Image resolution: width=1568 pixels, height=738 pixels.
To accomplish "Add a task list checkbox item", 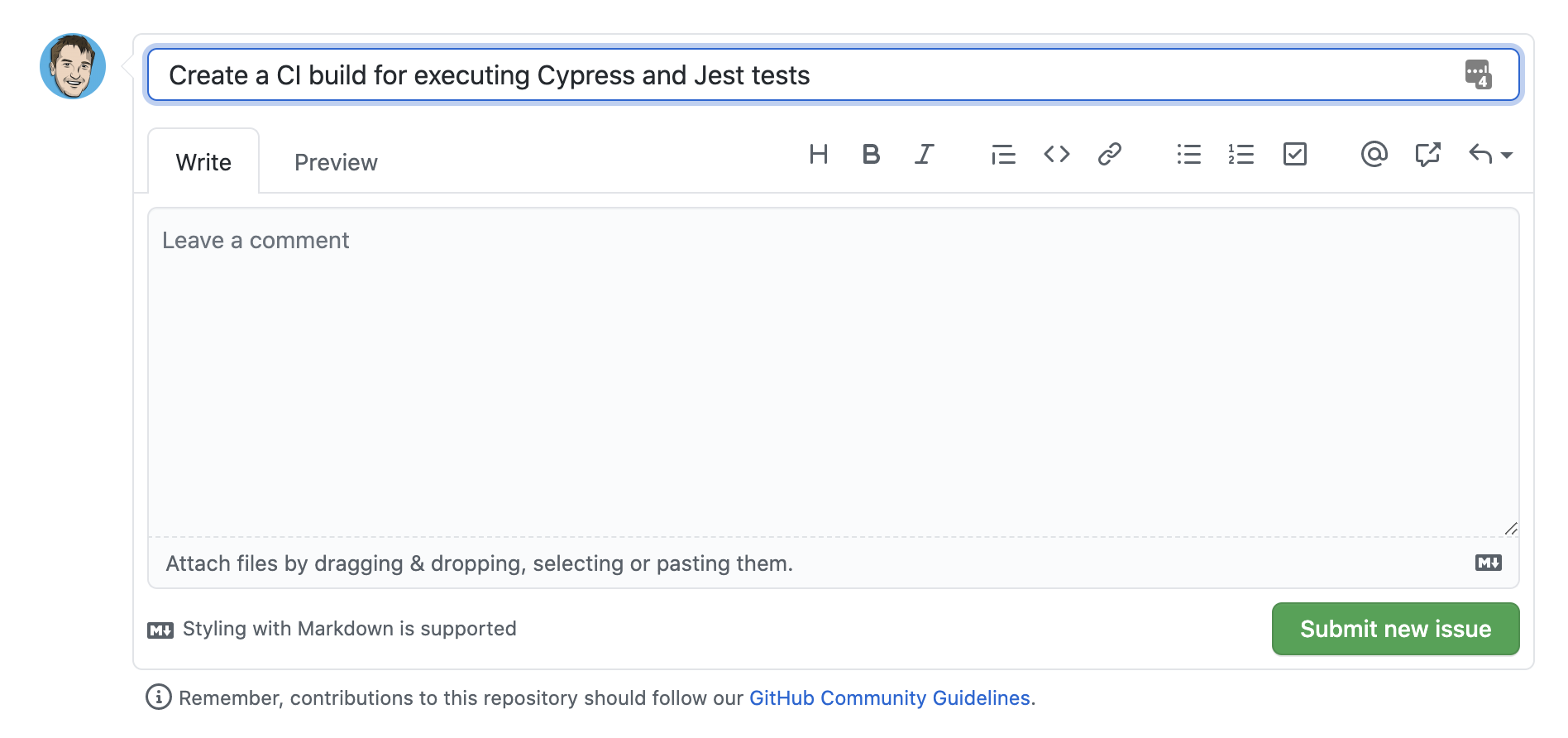I will coord(1295,154).
